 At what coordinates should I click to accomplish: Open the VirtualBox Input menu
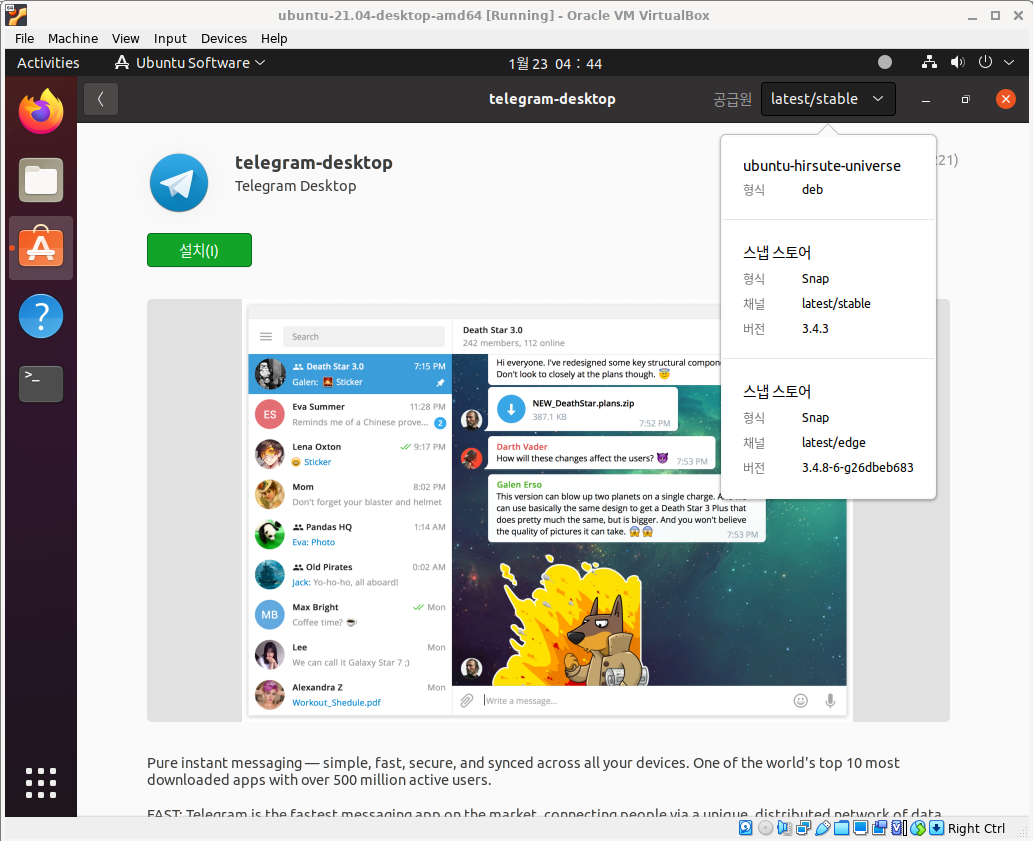coord(170,38)
